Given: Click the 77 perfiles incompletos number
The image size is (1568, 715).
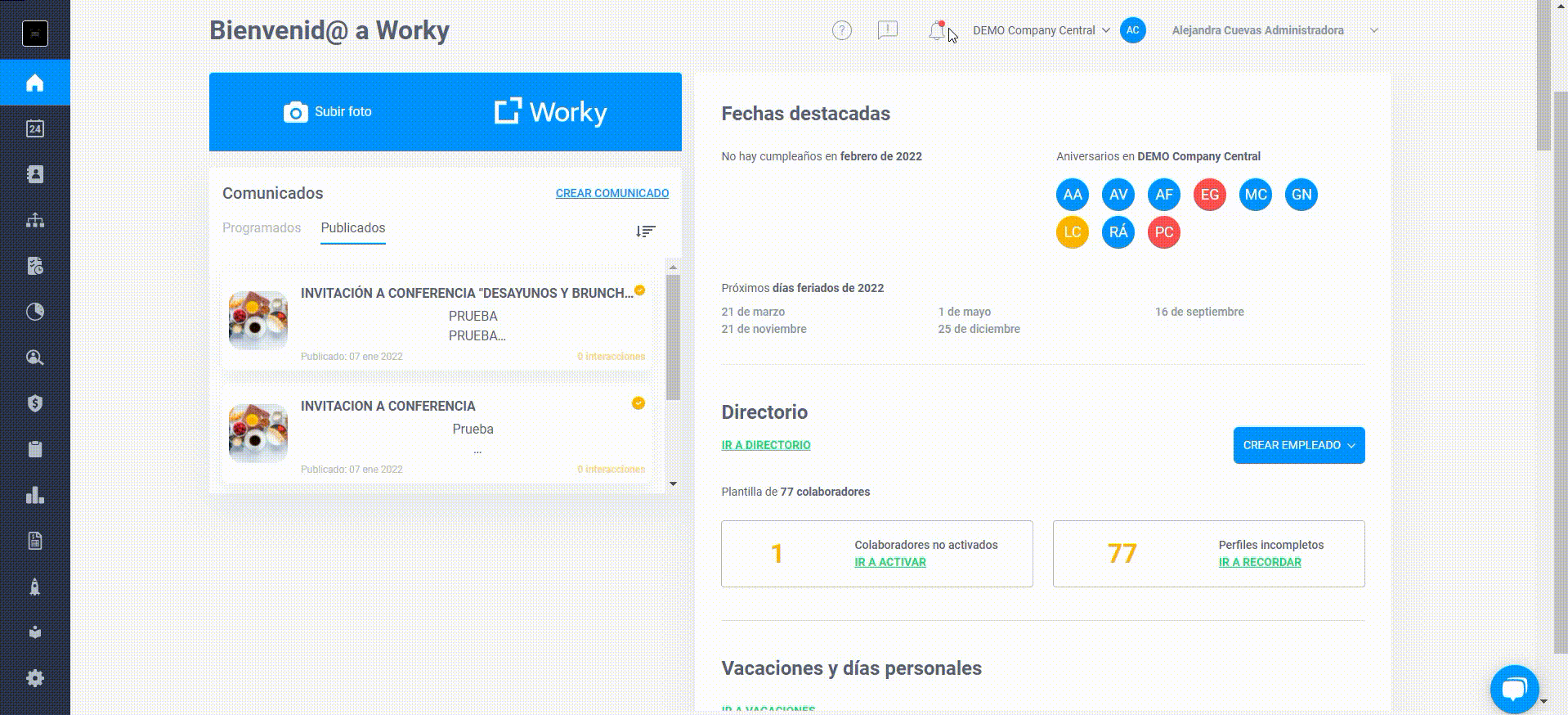Looking at the screenshot, I should click(x=1122, y=554).
